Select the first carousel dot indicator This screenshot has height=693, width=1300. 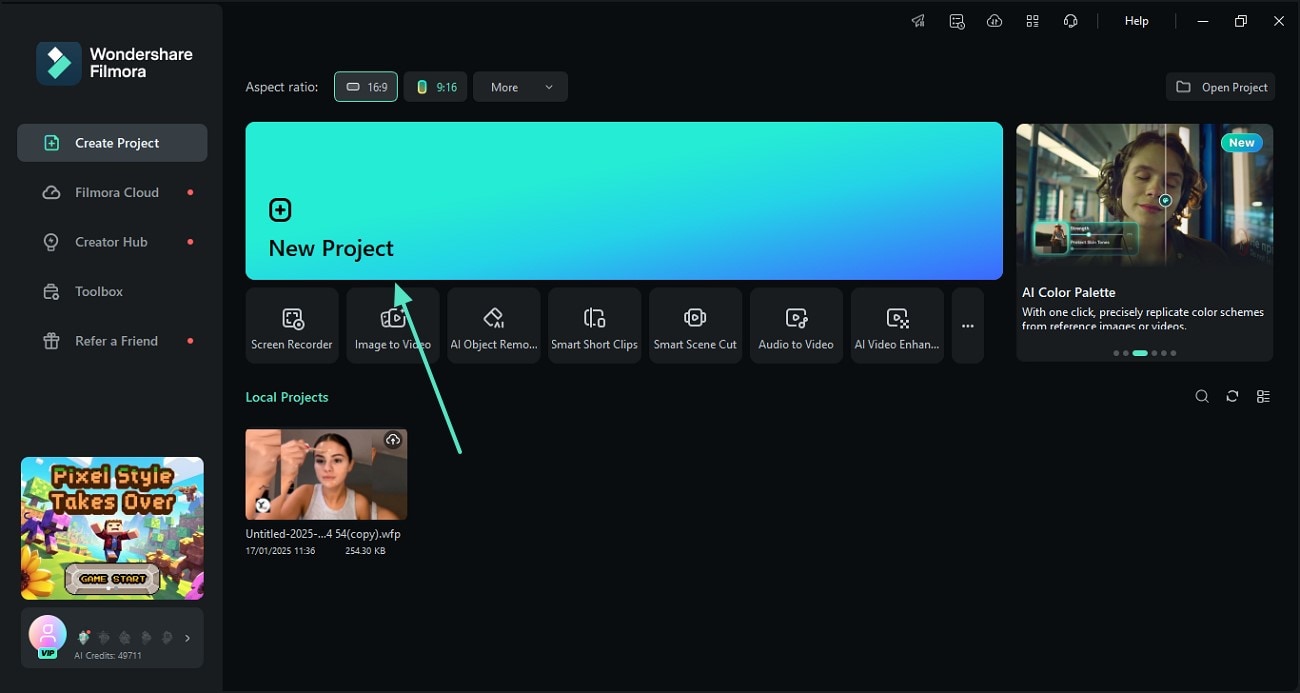click(1116, 353)
